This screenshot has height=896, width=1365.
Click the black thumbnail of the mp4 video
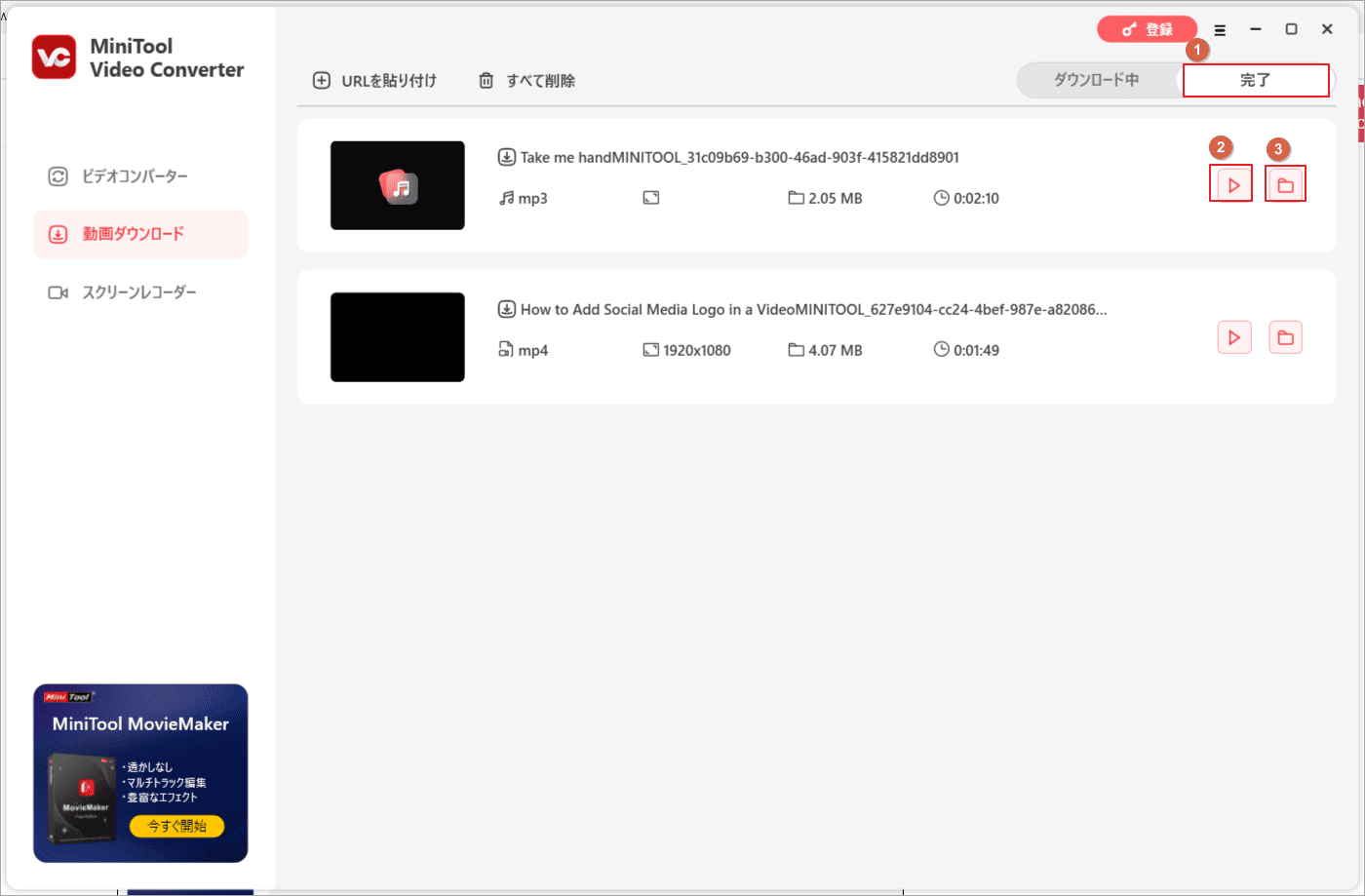coord(398,337)
